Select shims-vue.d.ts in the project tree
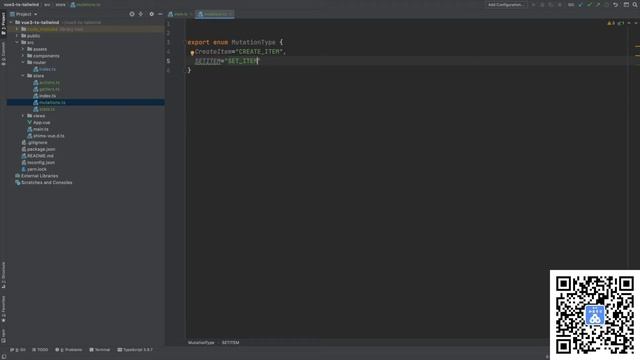This screenshot has height=360, width=640. tap(46, 136)
